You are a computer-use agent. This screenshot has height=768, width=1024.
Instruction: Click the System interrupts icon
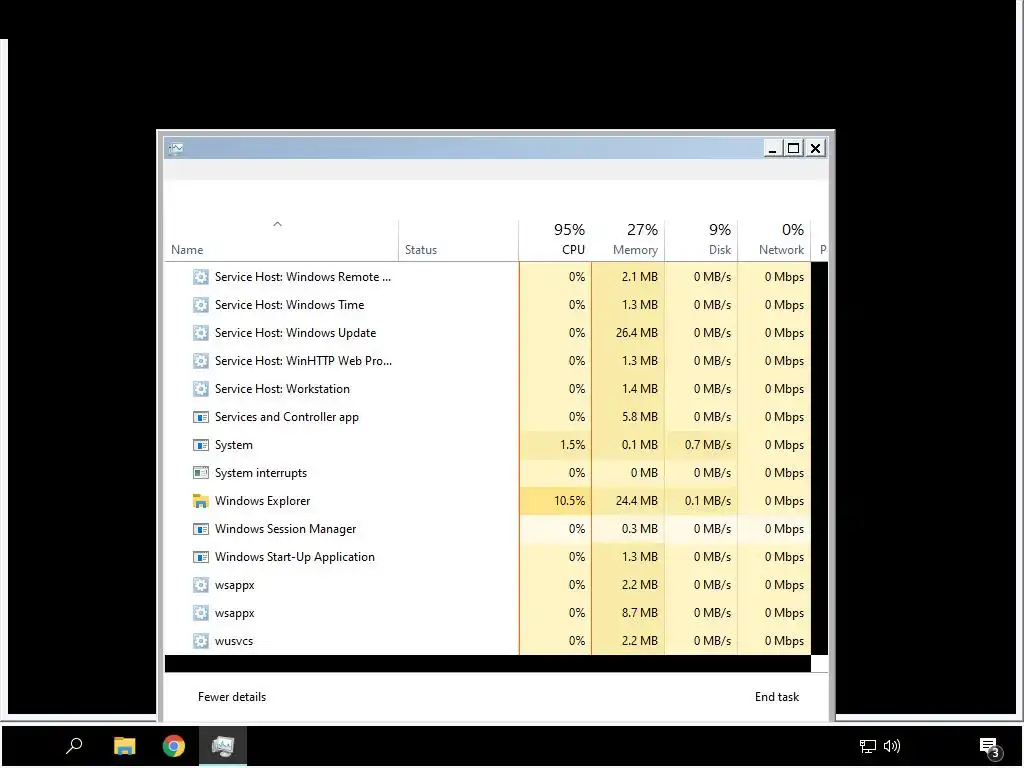(x=200, y=473)
